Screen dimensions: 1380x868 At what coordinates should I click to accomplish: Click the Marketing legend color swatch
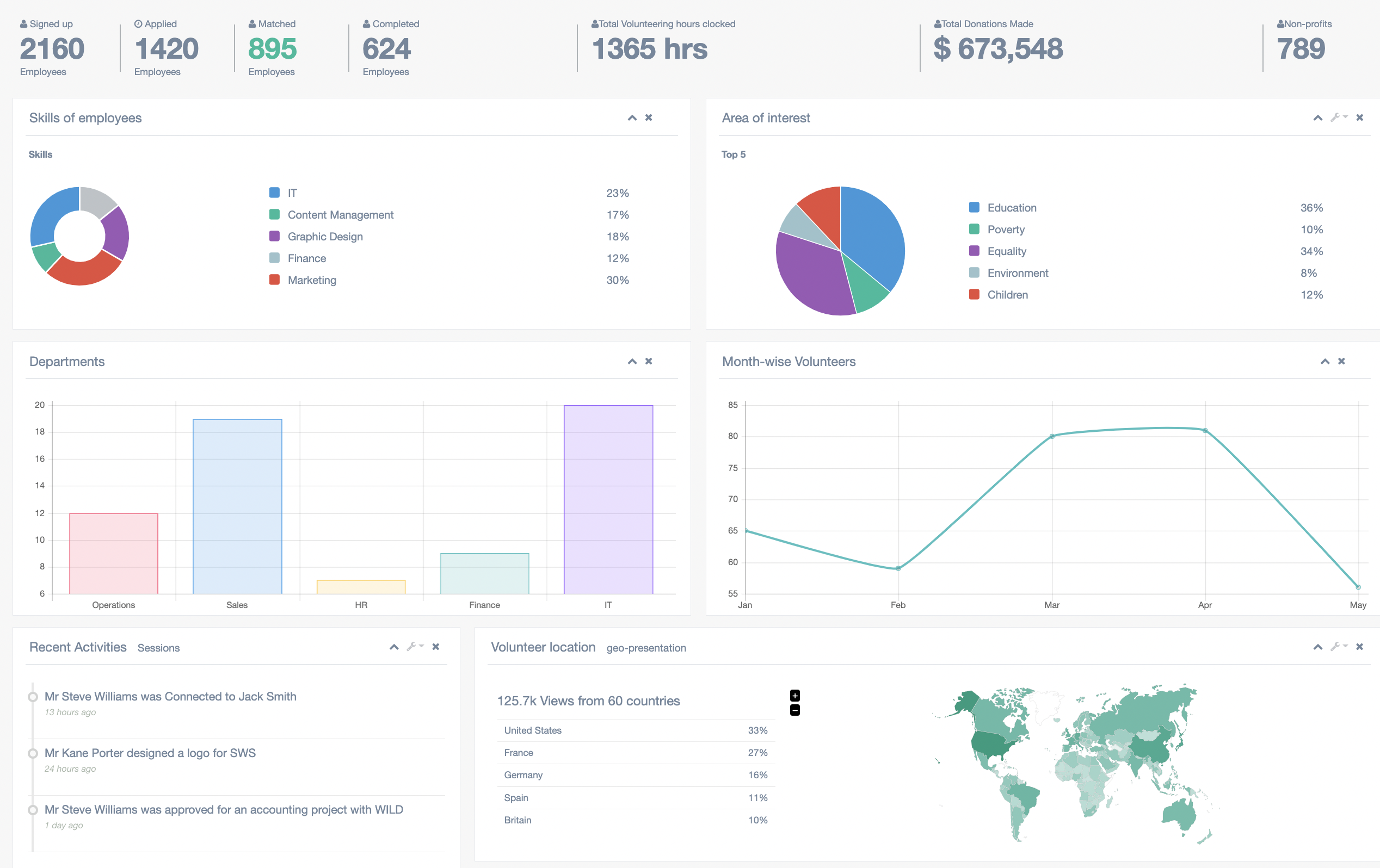tap(274, 280)
